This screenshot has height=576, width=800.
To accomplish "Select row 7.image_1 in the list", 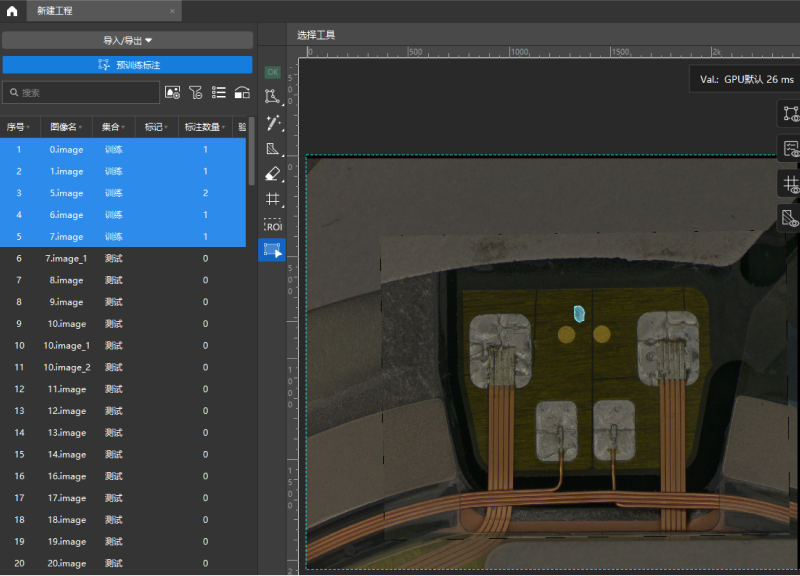I will coord(123,259).
